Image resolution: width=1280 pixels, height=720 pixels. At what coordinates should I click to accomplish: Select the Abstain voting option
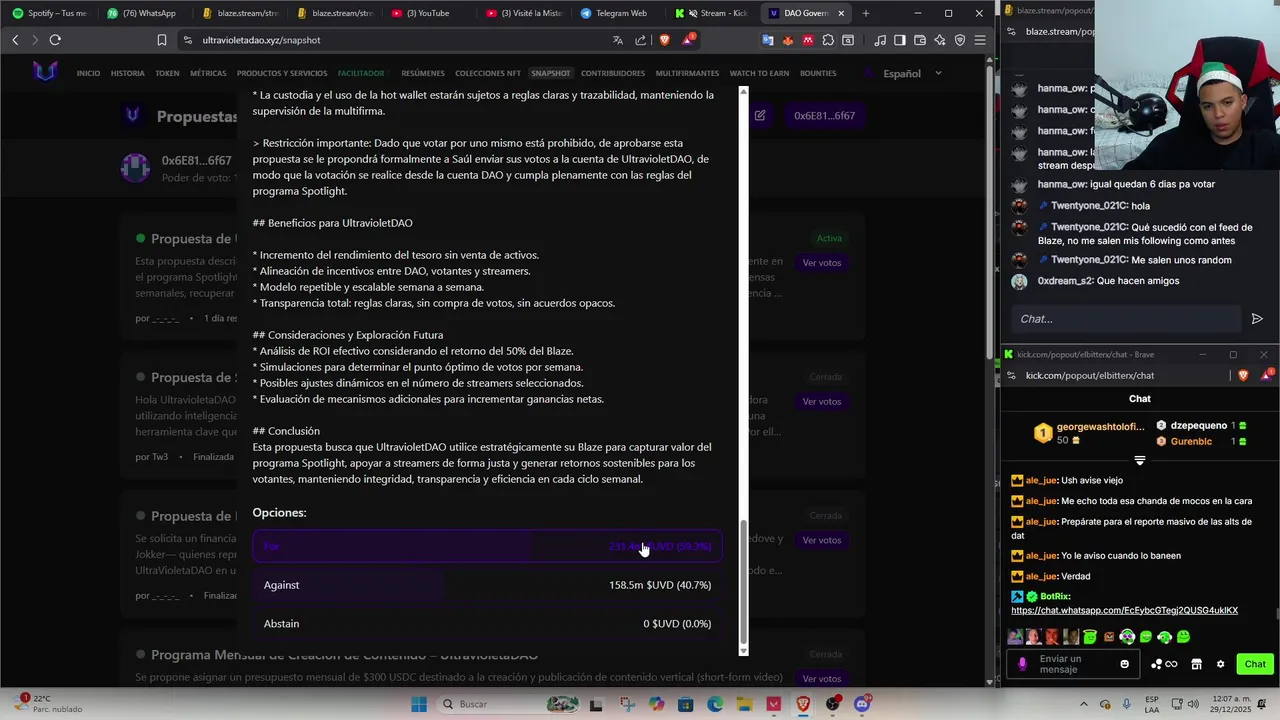(x=487, y=624)
